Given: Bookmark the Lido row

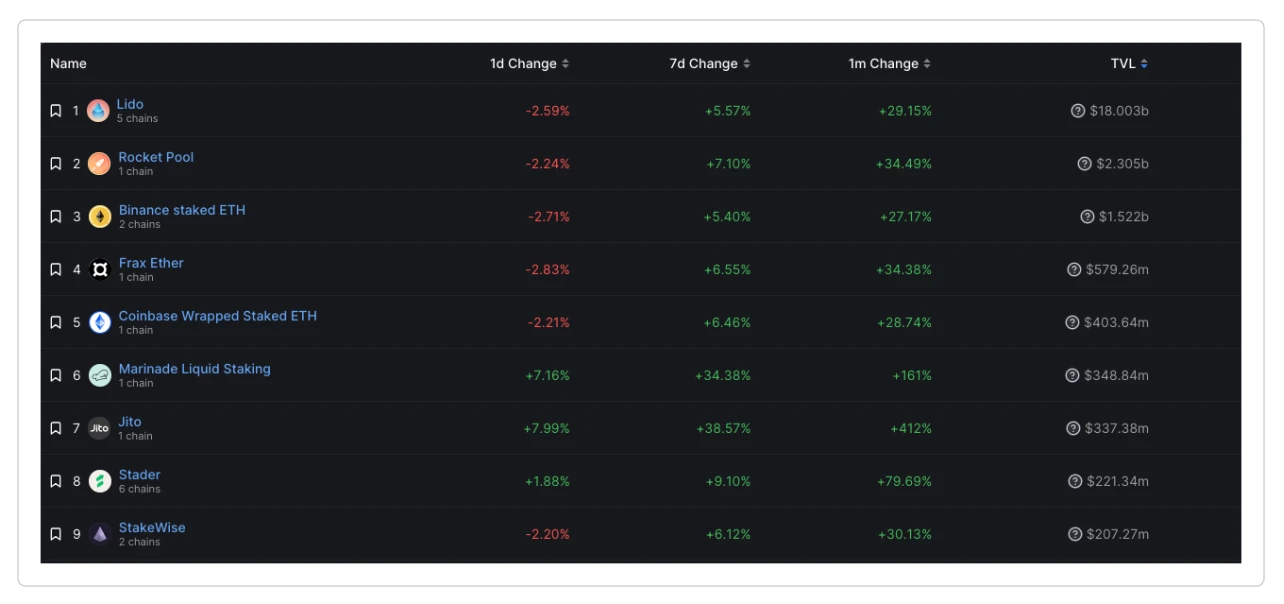Looking at the screenshot, I should click(56, 111).
